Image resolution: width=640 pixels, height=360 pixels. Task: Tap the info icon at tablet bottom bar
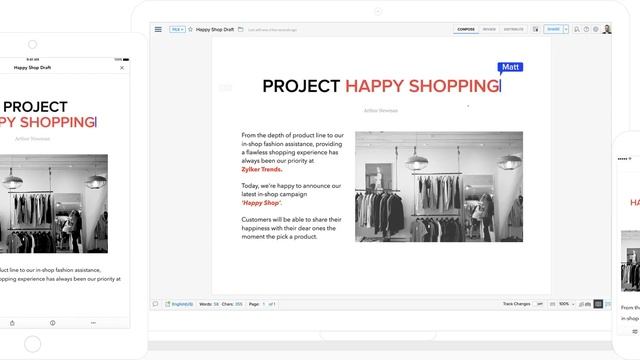(53, 323)
